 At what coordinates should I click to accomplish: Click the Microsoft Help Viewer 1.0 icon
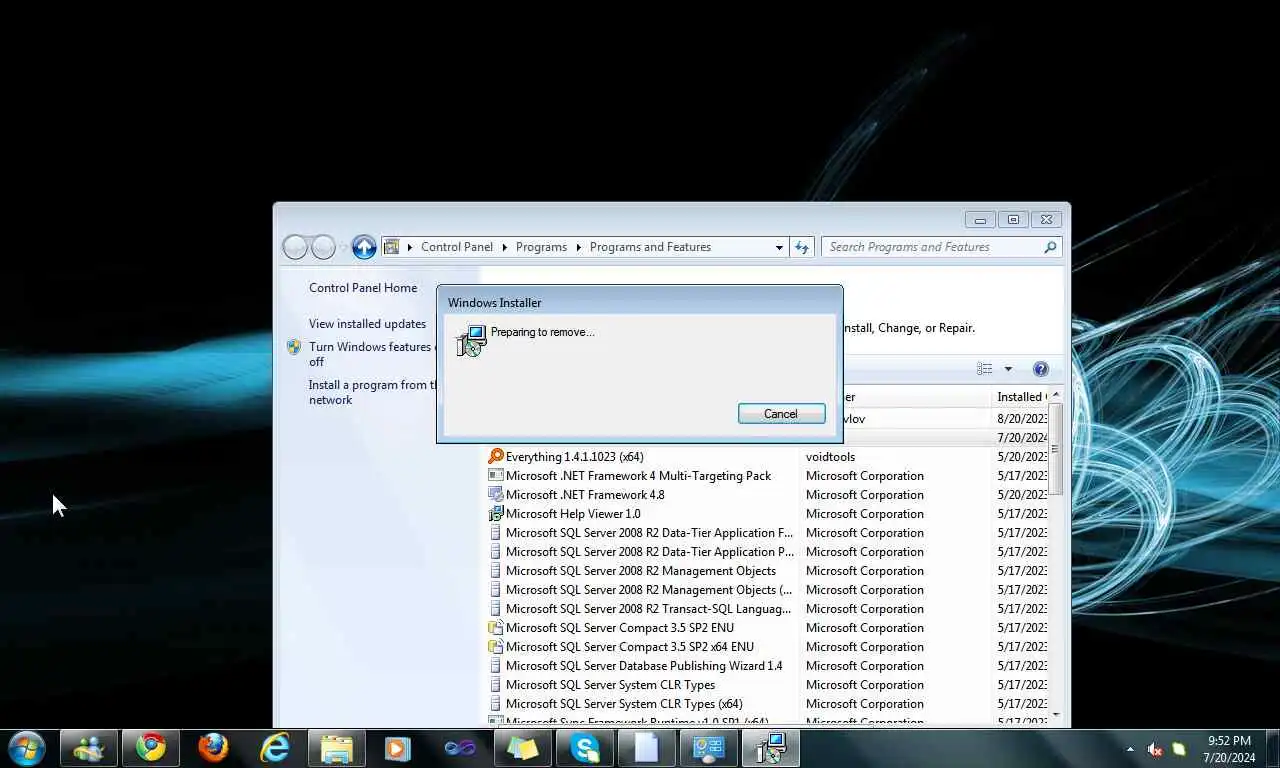coord(495,514)
